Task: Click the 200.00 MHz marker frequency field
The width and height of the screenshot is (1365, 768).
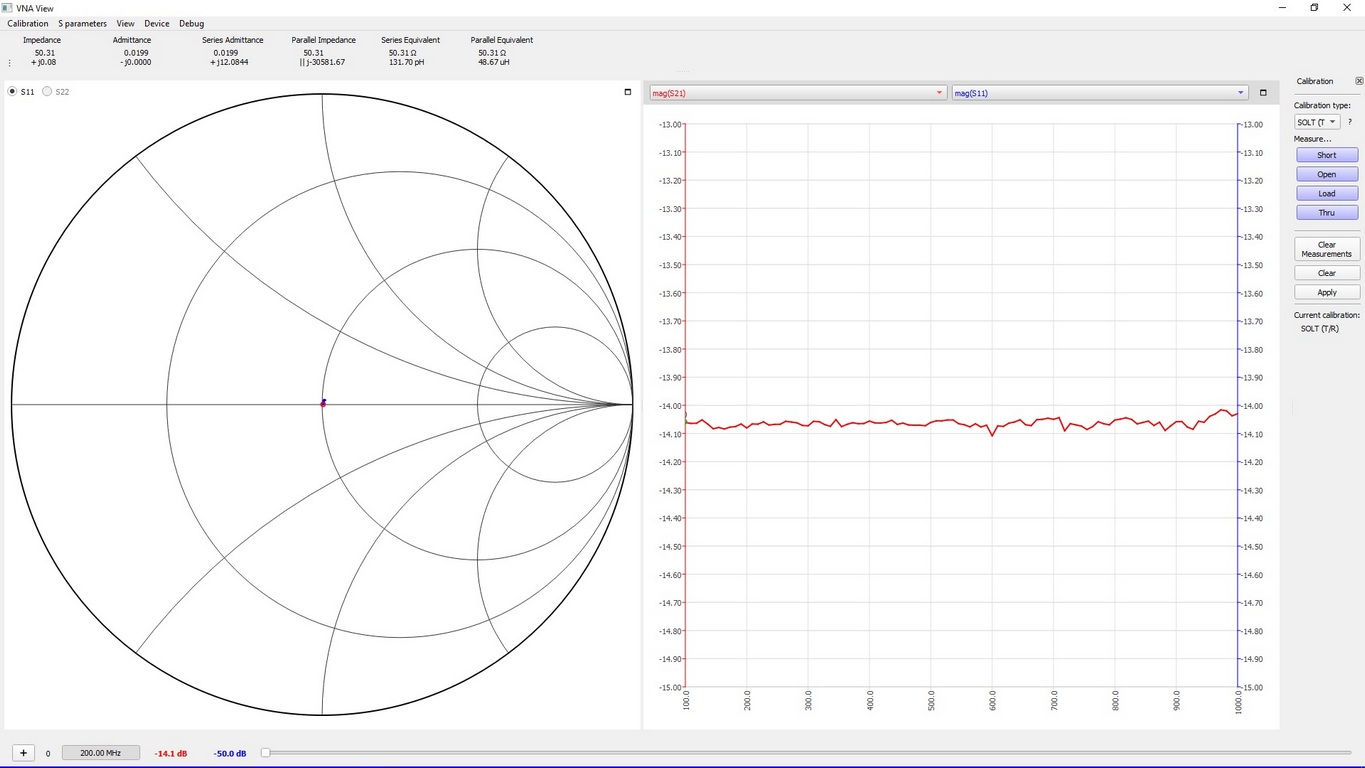Action: tap(100, 753)
